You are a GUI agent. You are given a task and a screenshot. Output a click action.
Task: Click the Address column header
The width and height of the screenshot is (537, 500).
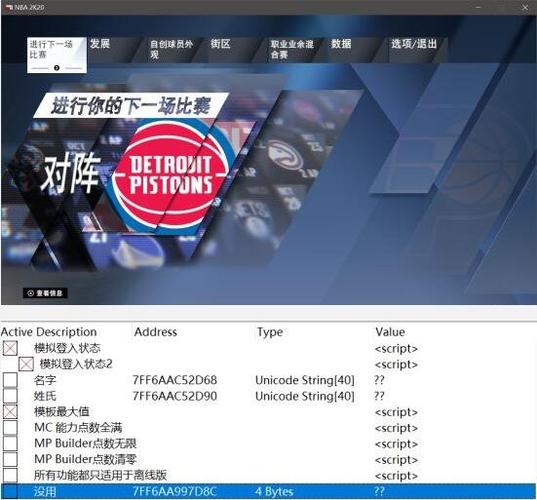155,332
